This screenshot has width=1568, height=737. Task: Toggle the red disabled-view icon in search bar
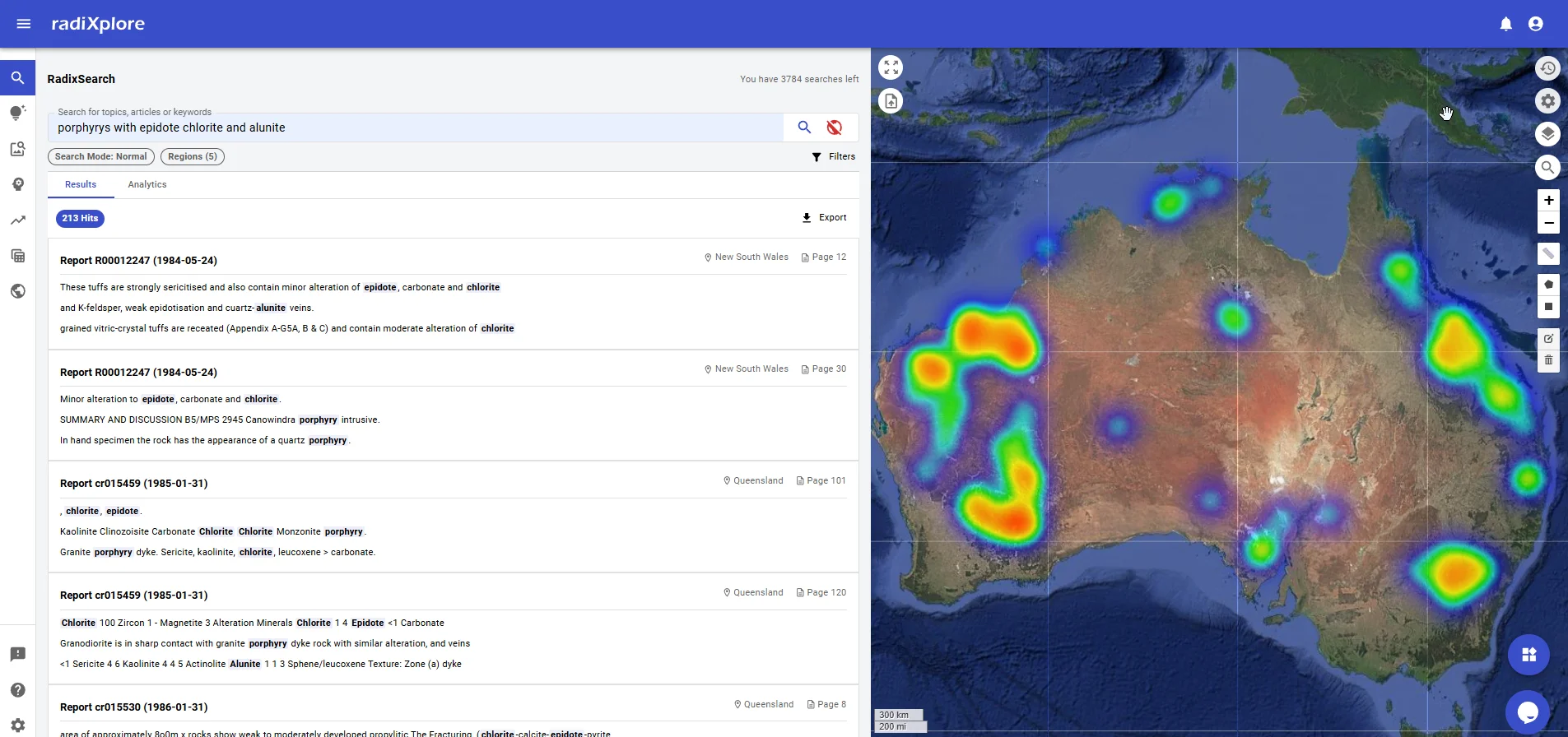coord(834,127)
